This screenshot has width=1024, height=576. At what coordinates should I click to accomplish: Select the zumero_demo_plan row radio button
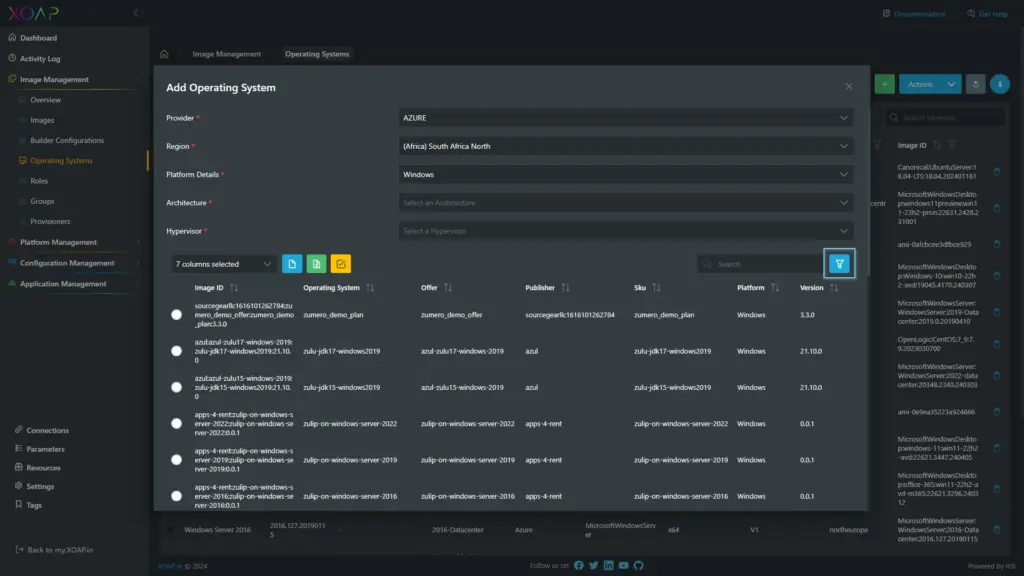pyautogui.click(x=176, y=315)
